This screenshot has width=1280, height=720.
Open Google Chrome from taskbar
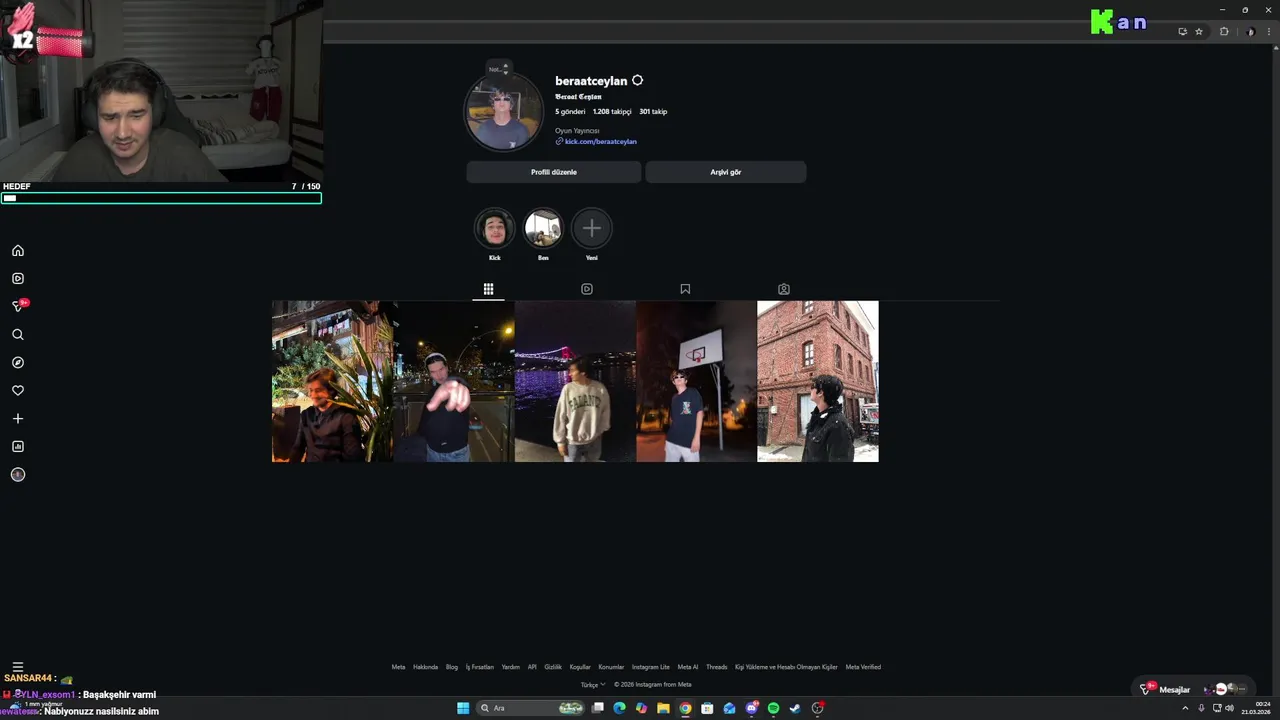(x=685, y=708)
